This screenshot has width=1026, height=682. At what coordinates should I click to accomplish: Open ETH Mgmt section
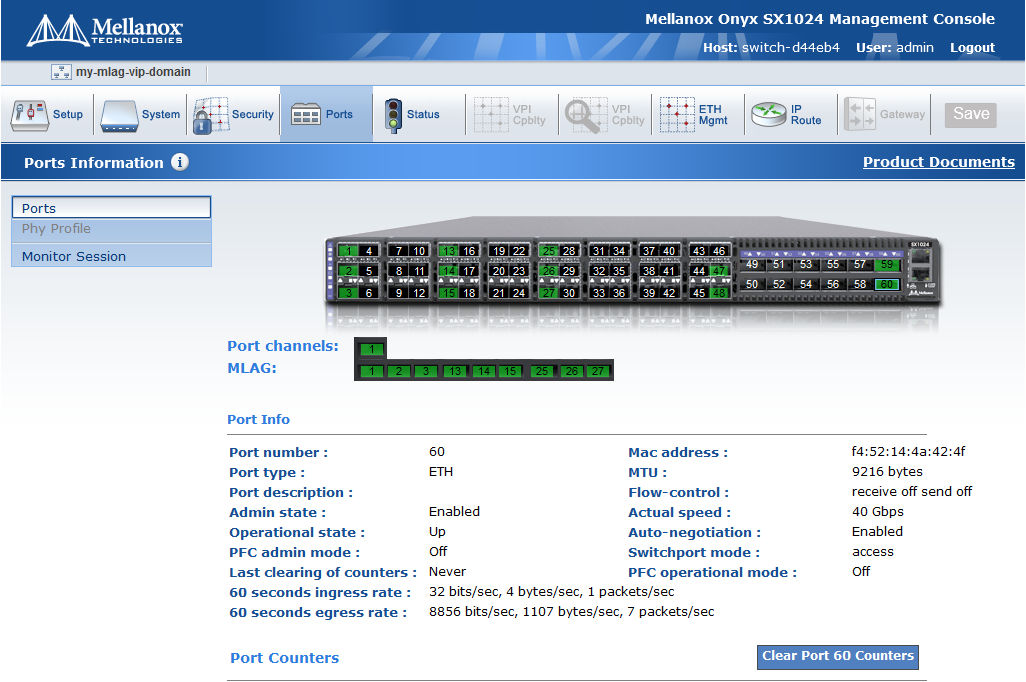(677, 114)
